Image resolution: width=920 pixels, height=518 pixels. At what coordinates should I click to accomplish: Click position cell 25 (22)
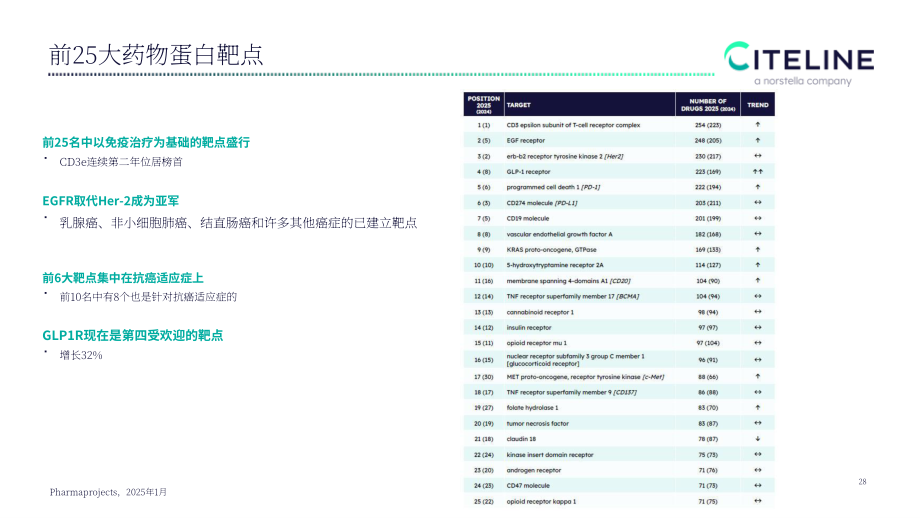pyautogui.click(x=483, y=502)
